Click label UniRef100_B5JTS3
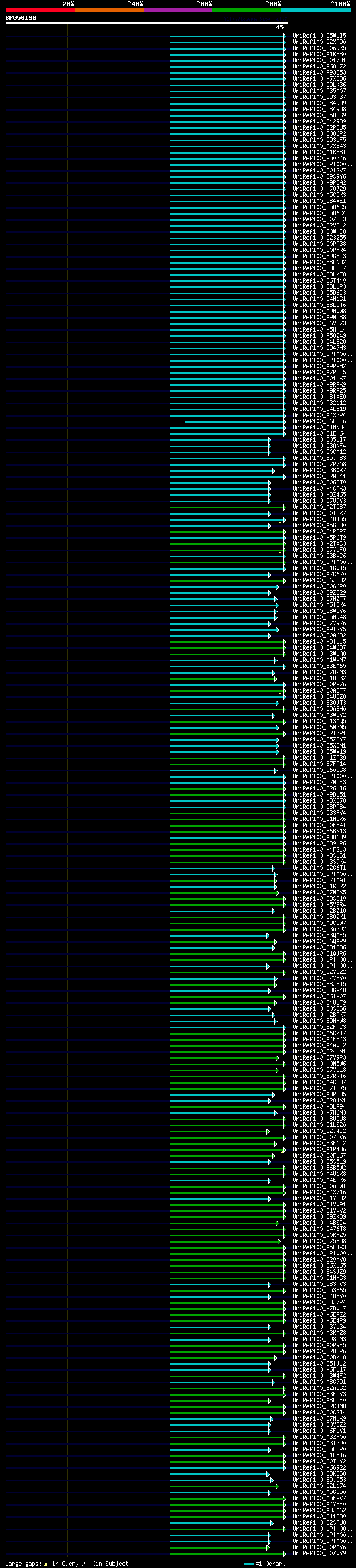 coord(319,458)
